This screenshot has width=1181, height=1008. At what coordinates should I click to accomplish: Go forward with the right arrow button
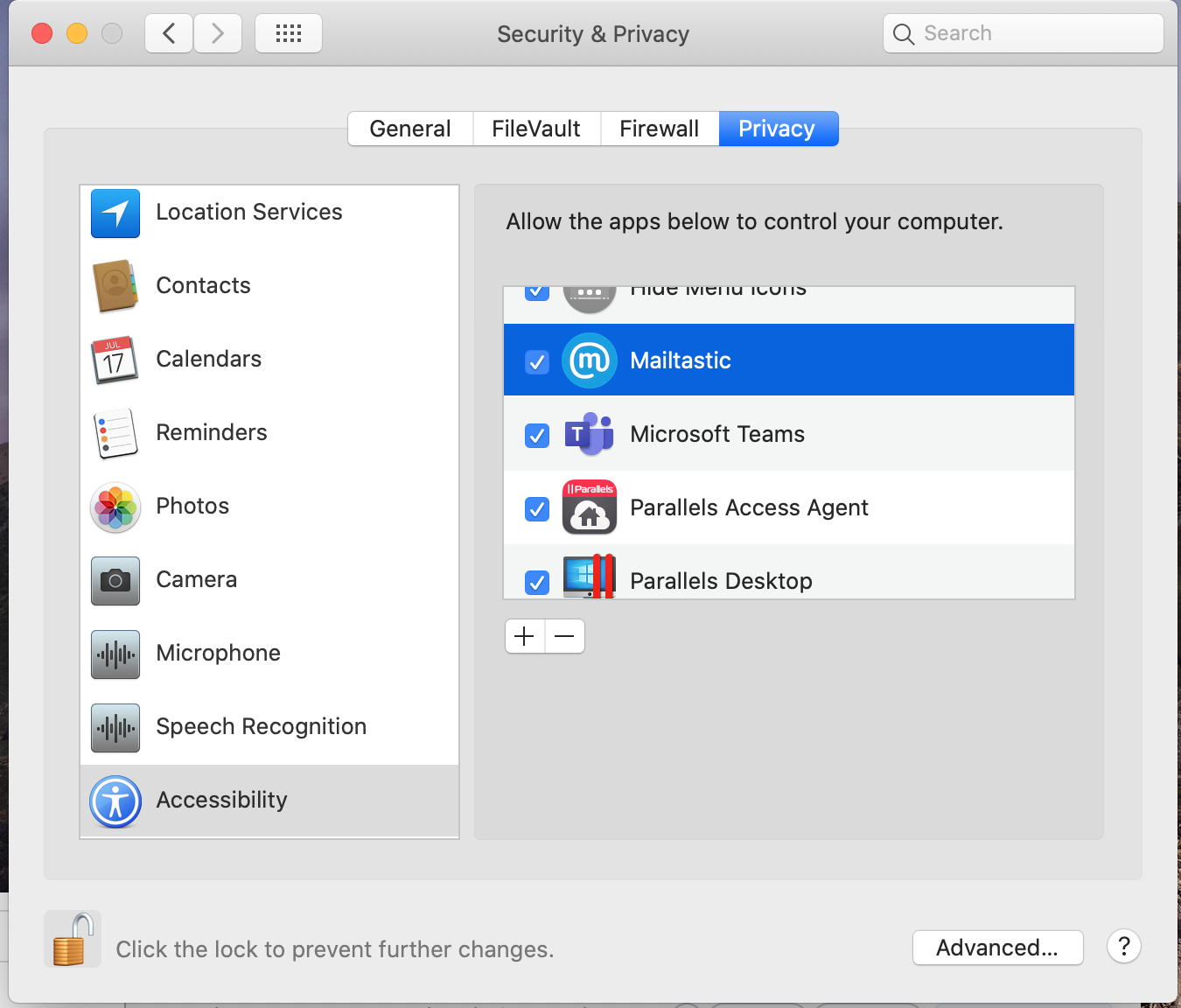point(218,34)
